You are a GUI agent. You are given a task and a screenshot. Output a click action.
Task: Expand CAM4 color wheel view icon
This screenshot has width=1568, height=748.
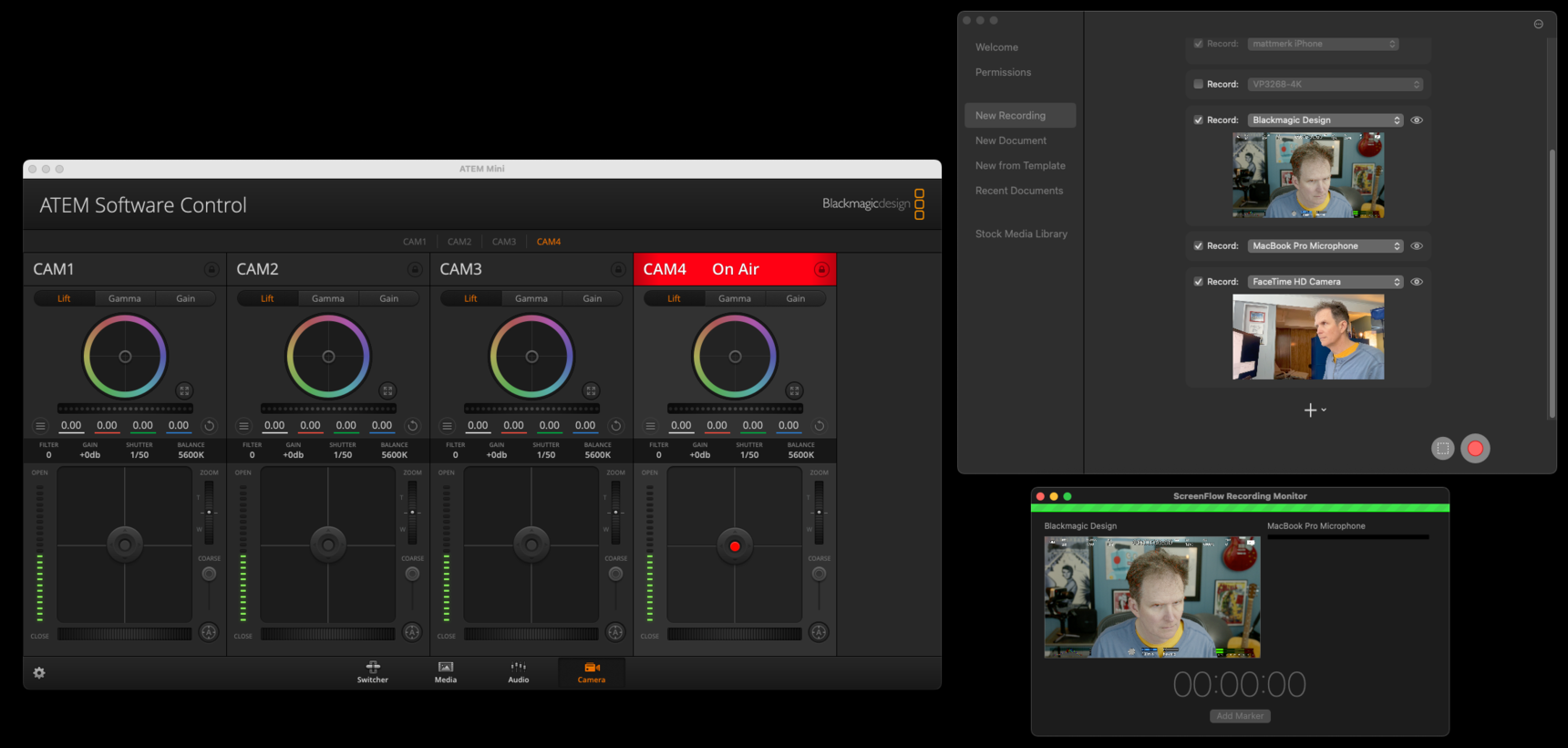tap(794, 390)
